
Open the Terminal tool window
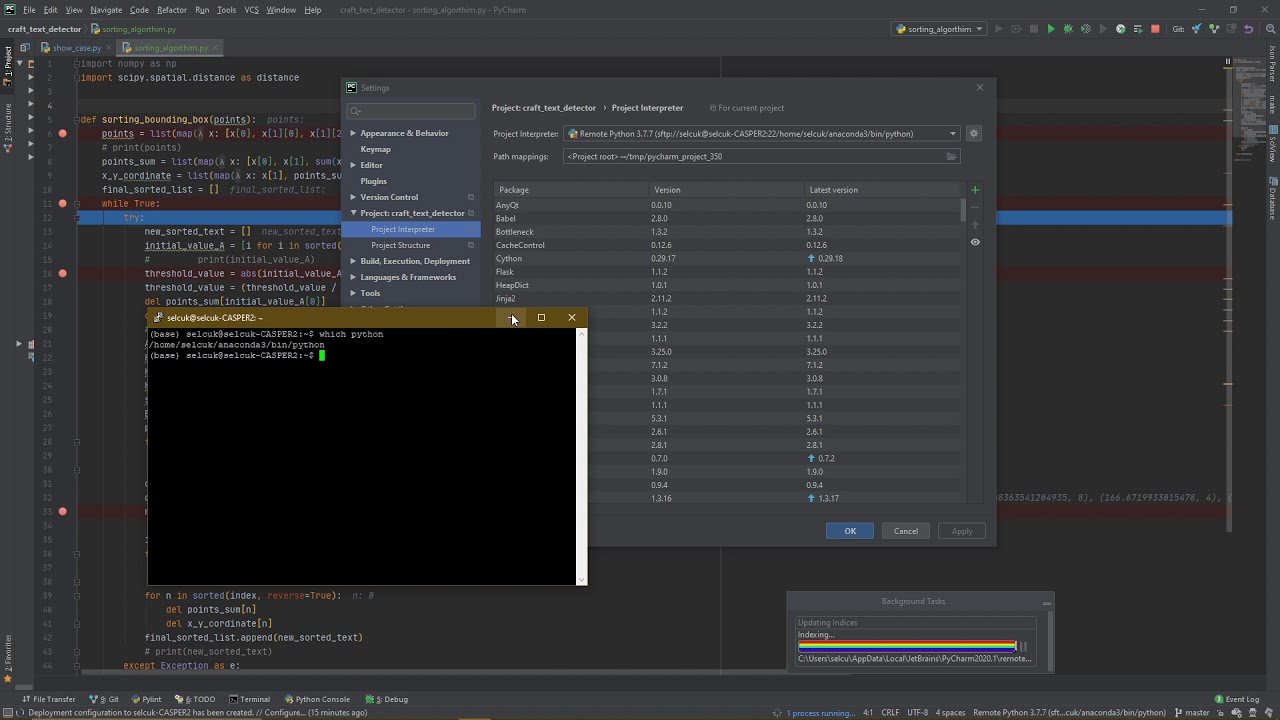click(x=249, y=699)
